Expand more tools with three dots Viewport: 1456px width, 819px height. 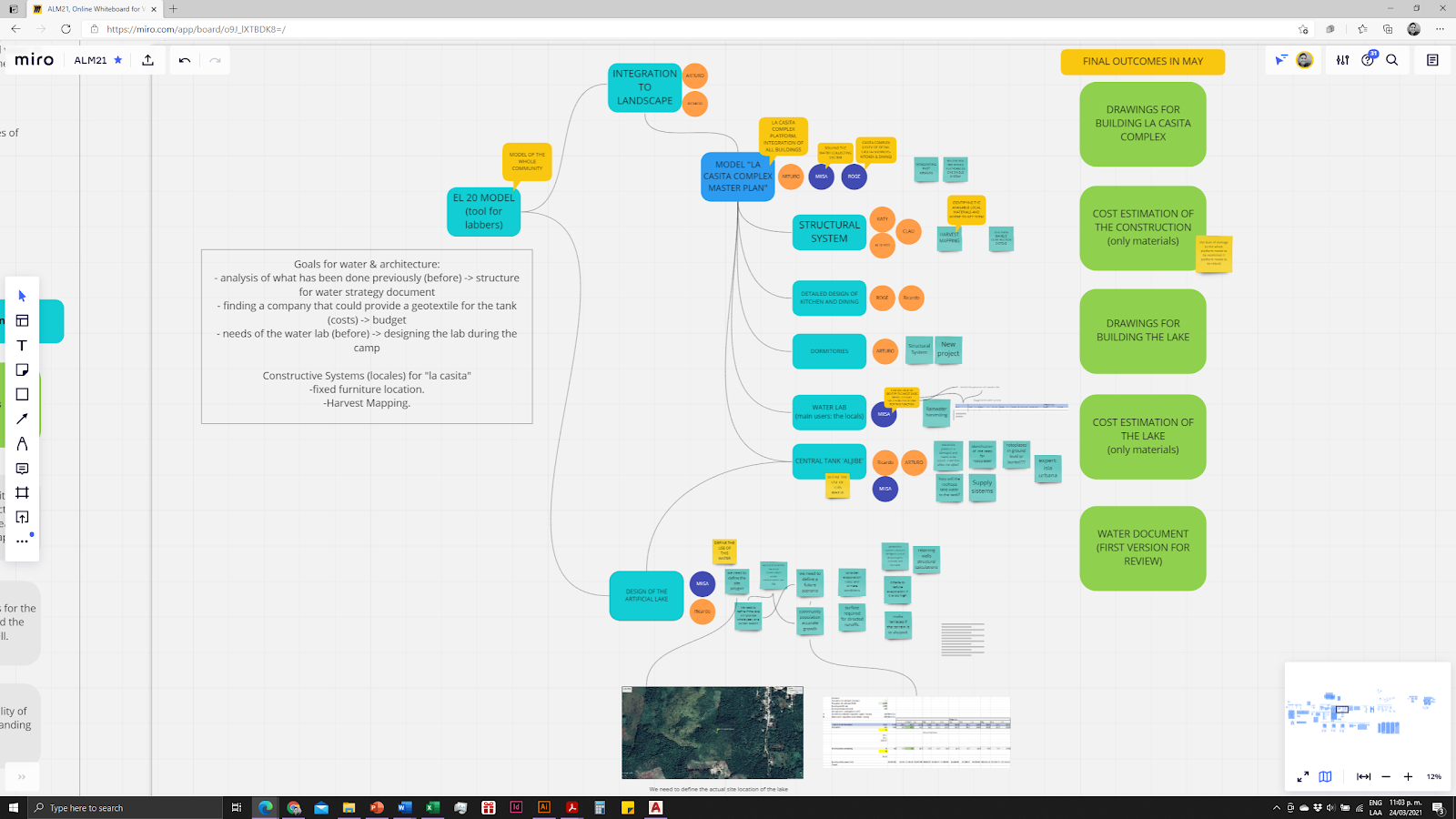coord(22,541)
